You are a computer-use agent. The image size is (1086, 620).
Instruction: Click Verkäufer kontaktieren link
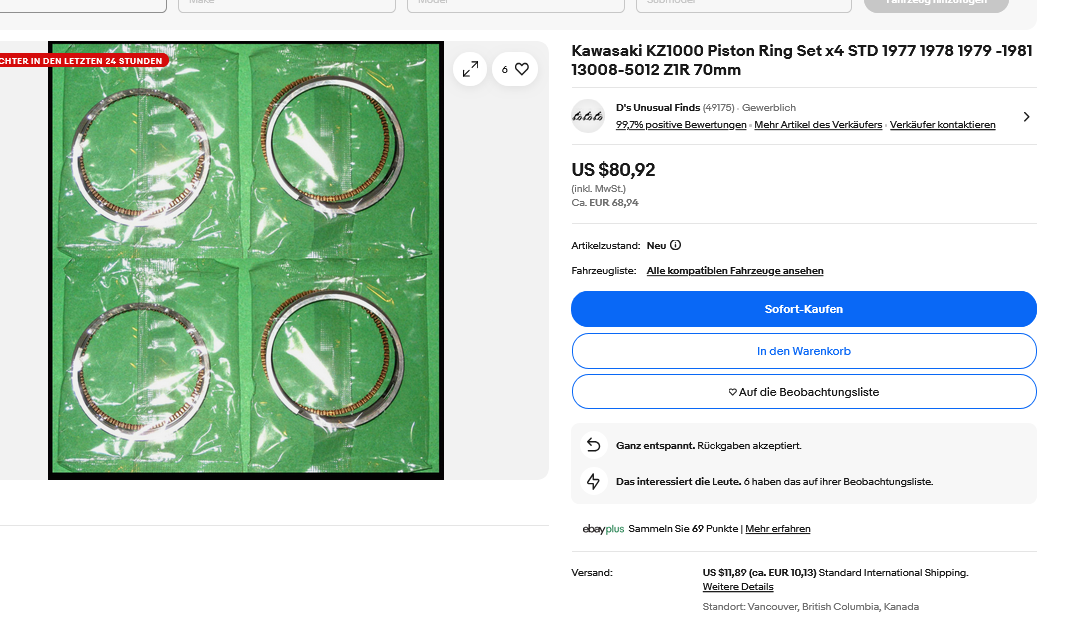pos(942,125)
